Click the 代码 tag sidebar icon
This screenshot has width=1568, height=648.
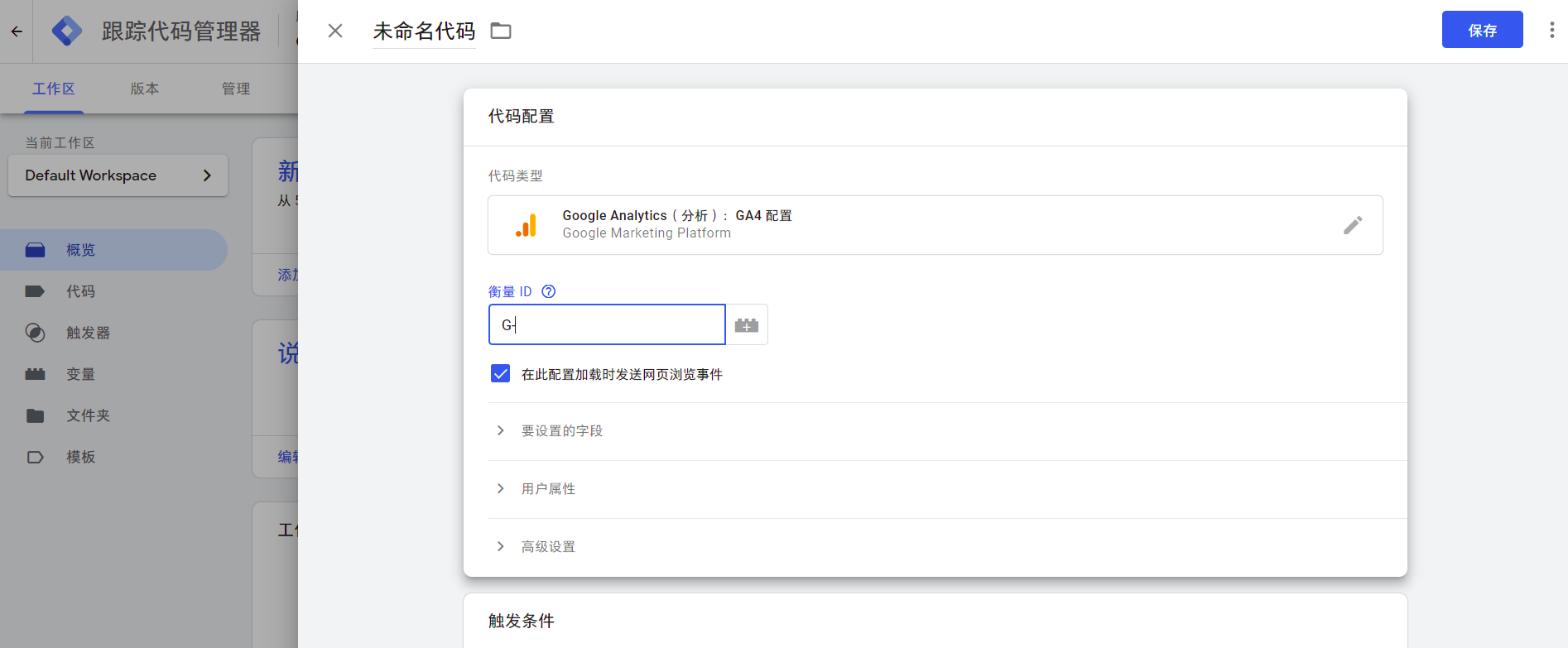pyautogui.click(x=35, y=291)
